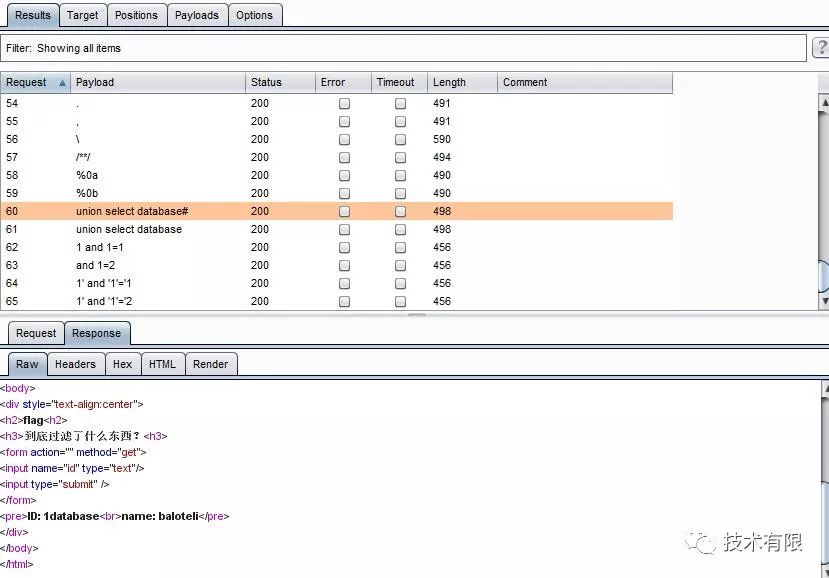Image resolution: width=829 pixels, height=578 pixels.
Task: Toggle Error checkbox for request 56
Action: click(x=344, y=140)
